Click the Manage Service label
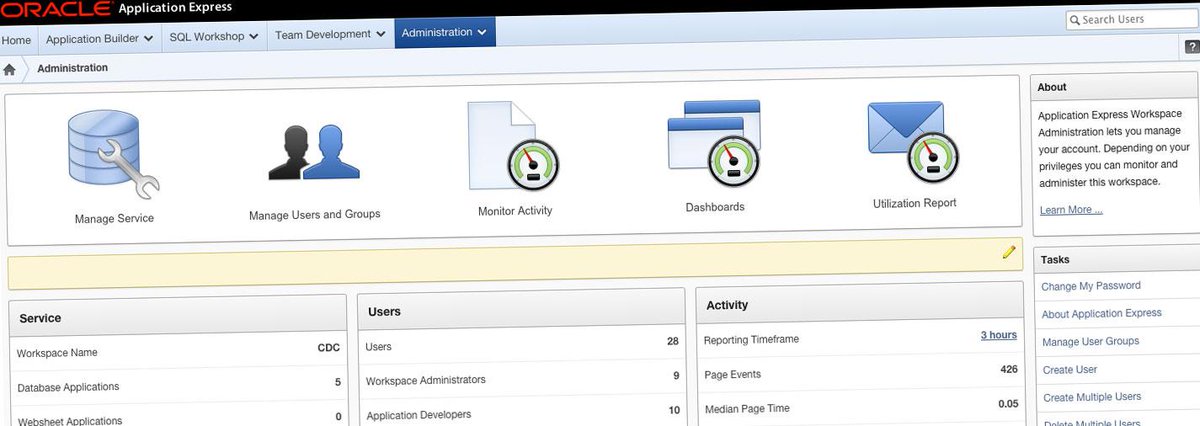 click(114, 218)
